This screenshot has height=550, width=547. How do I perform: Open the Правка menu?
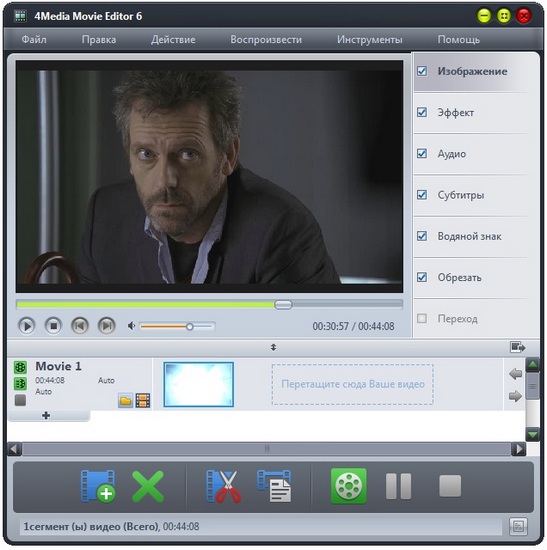pos(99,39)
